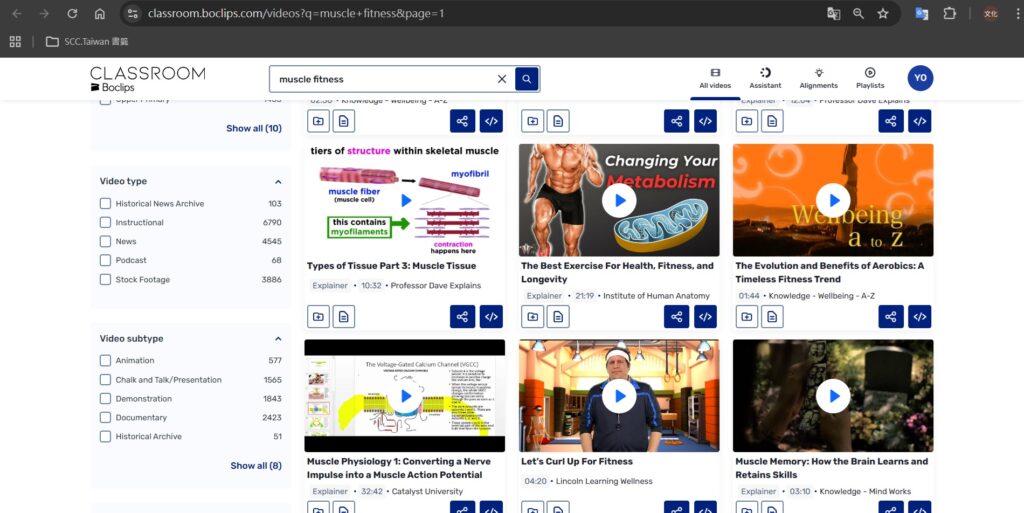Get embed code for The Best Exercise video
This screenshot has width=1024, height=513.
tap(706, 317)
